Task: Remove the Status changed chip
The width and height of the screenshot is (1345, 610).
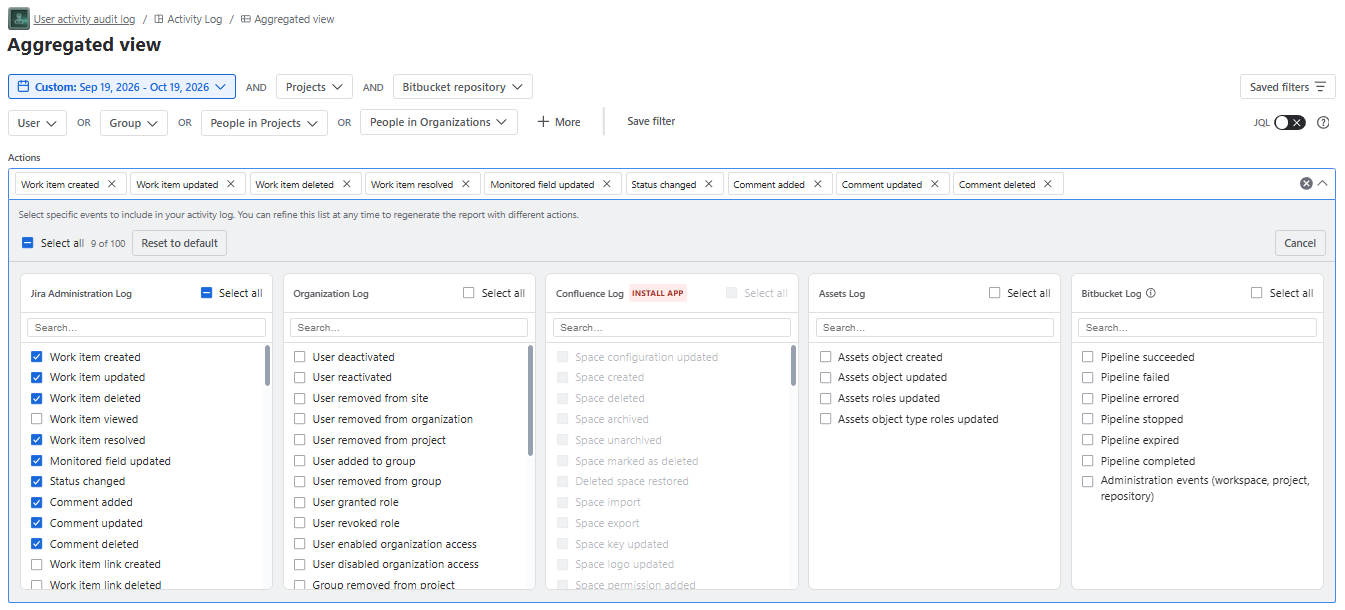Action: point(708,184)
